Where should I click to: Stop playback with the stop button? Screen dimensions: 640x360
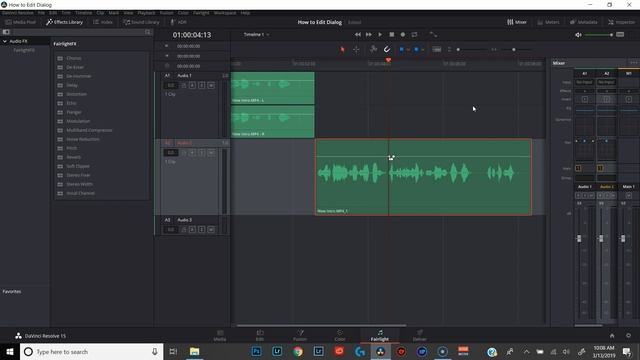(391, 35)
